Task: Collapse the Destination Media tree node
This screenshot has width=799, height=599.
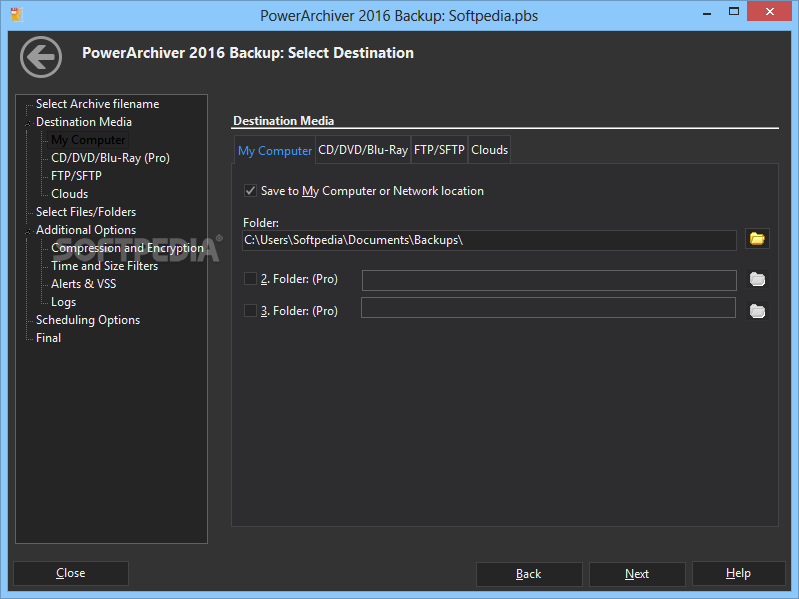Action: tap(28, 123)
